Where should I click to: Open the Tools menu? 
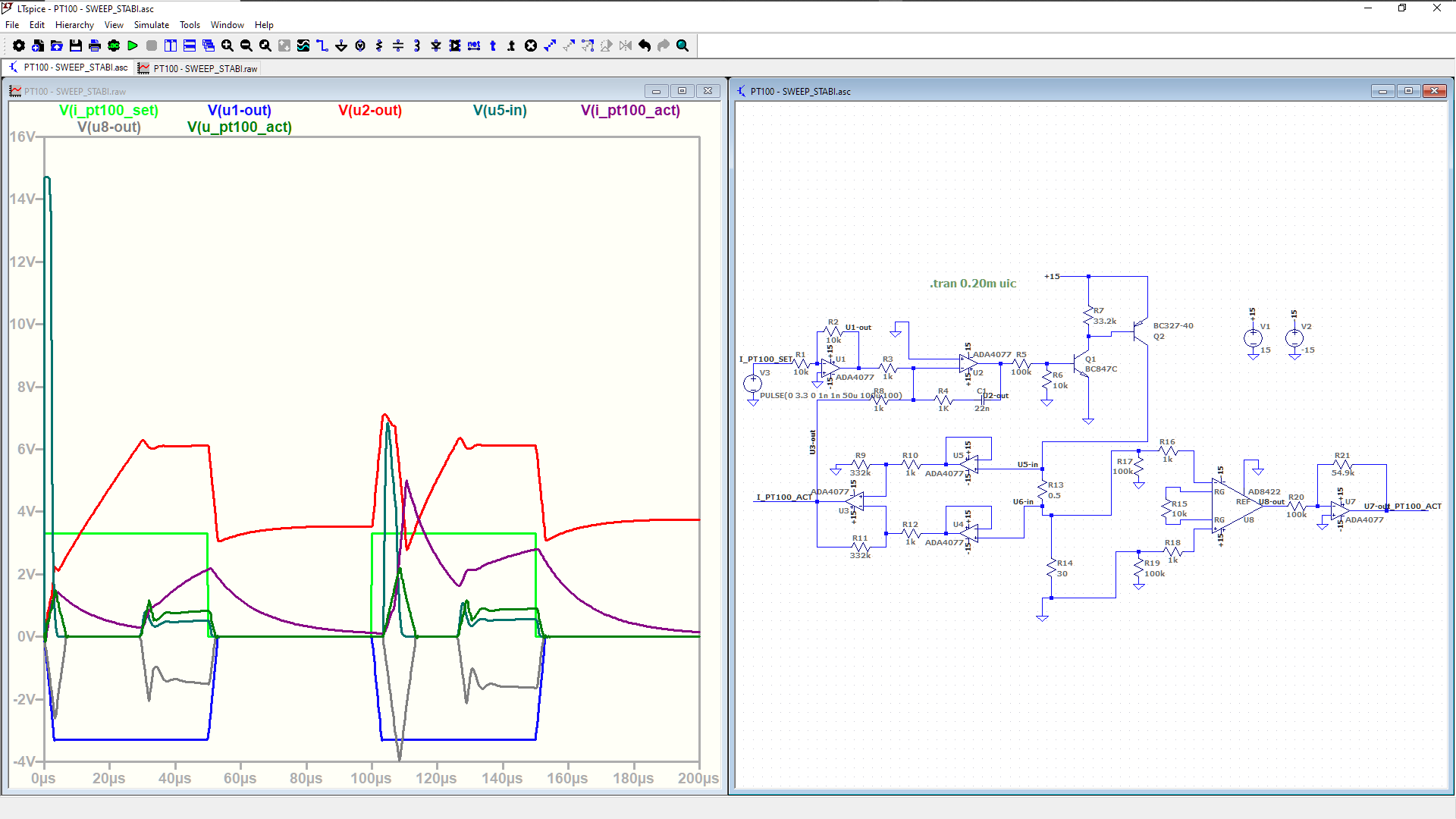(190, 25)
